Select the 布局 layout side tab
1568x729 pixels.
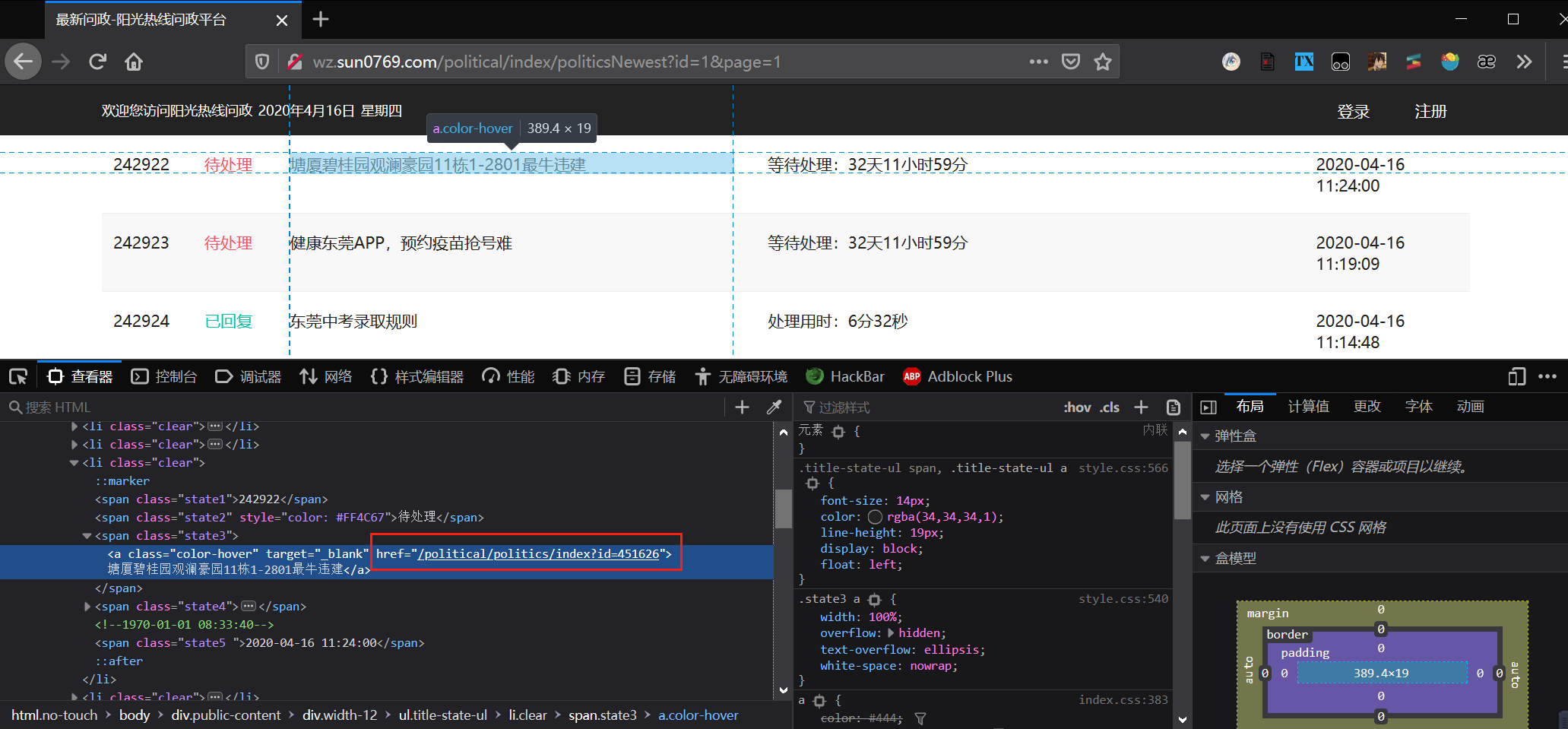1250,407
